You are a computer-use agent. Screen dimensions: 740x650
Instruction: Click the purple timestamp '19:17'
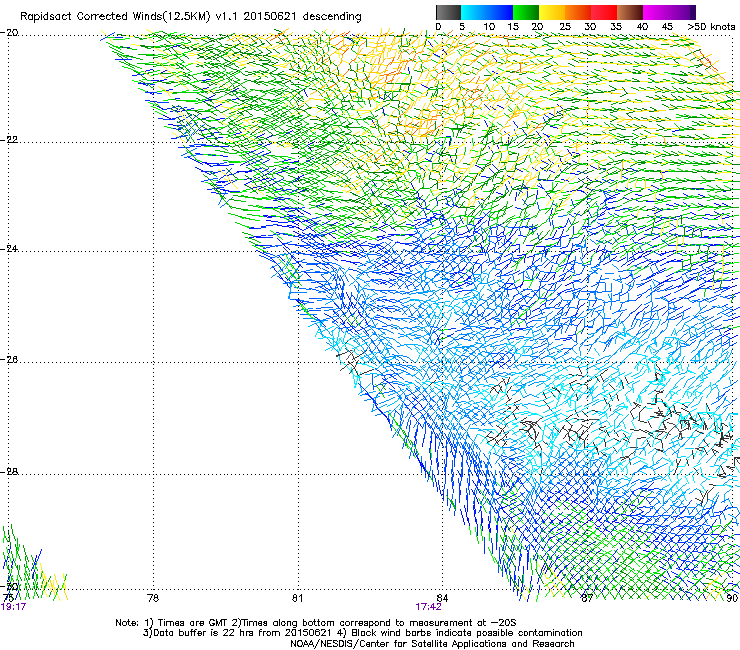click(13, 607)
